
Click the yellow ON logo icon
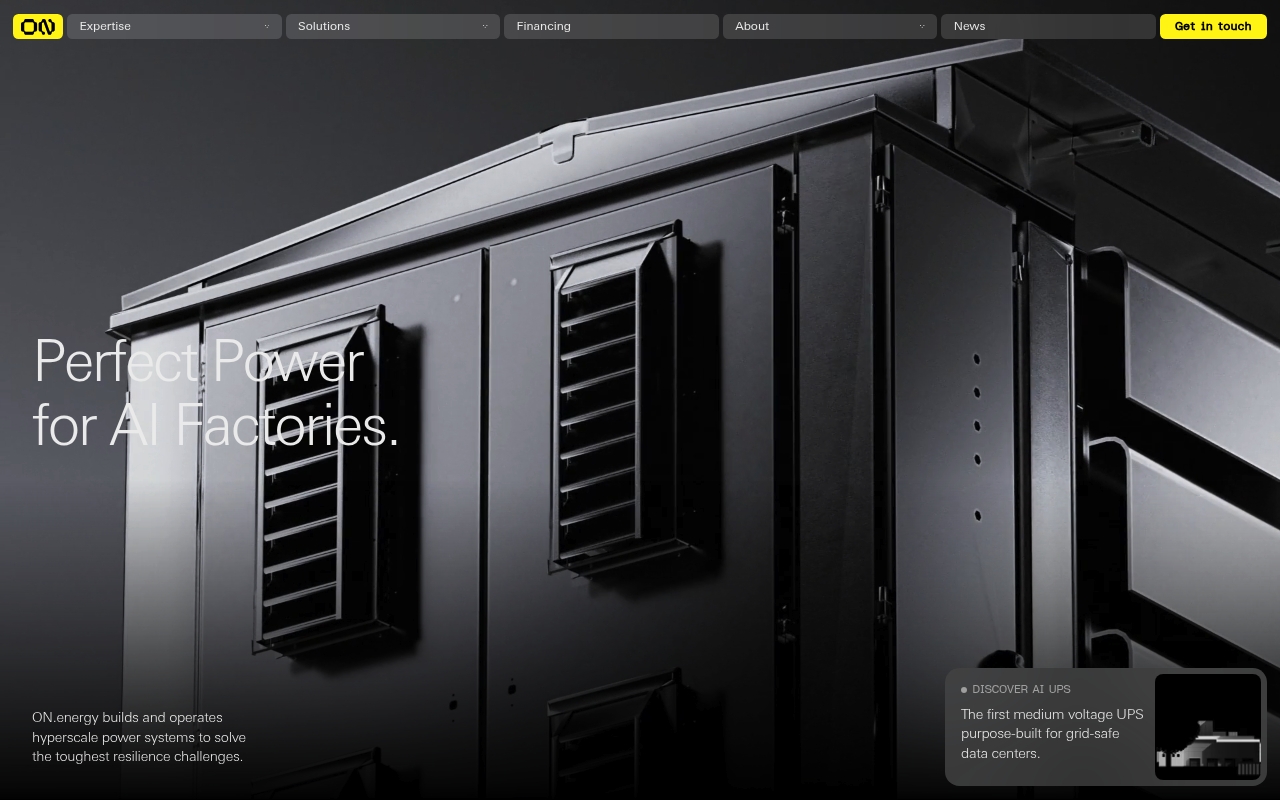38,26
